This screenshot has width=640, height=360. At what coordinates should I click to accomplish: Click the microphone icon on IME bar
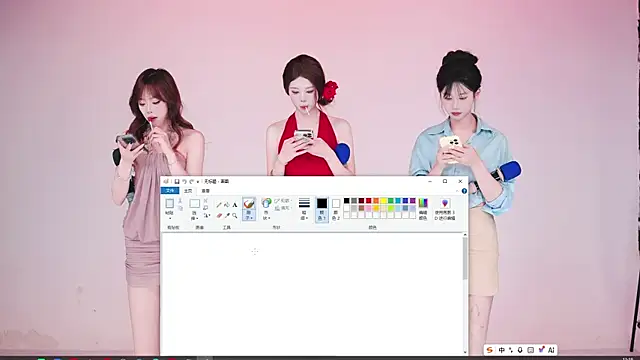520,350
